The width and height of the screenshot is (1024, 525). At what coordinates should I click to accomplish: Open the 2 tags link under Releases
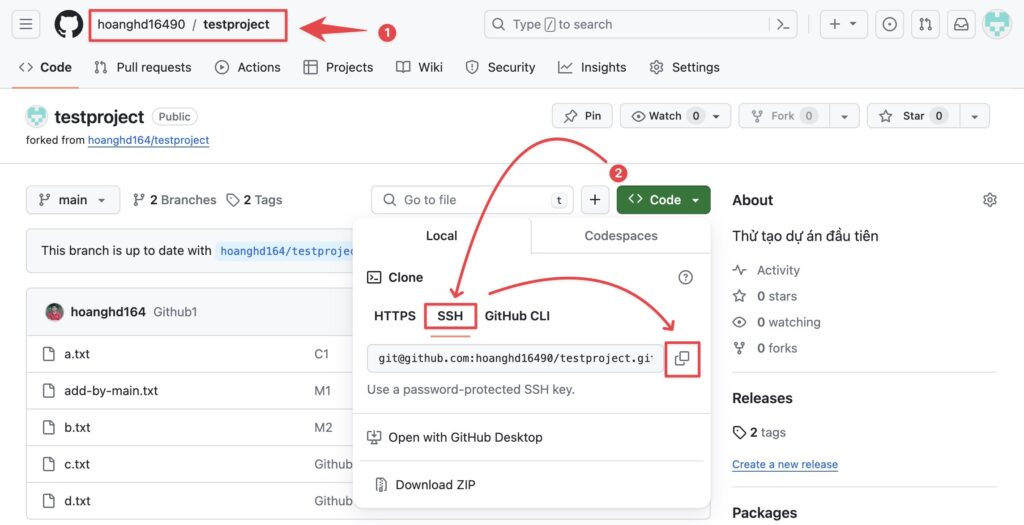[759, 432]
